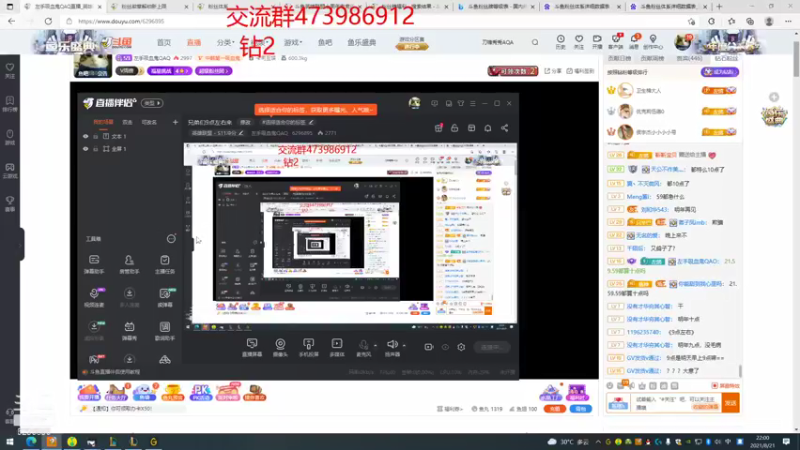This screenshot has height=450, width=800.
Task: Click the chat list scrollbar
Action: 740,370
